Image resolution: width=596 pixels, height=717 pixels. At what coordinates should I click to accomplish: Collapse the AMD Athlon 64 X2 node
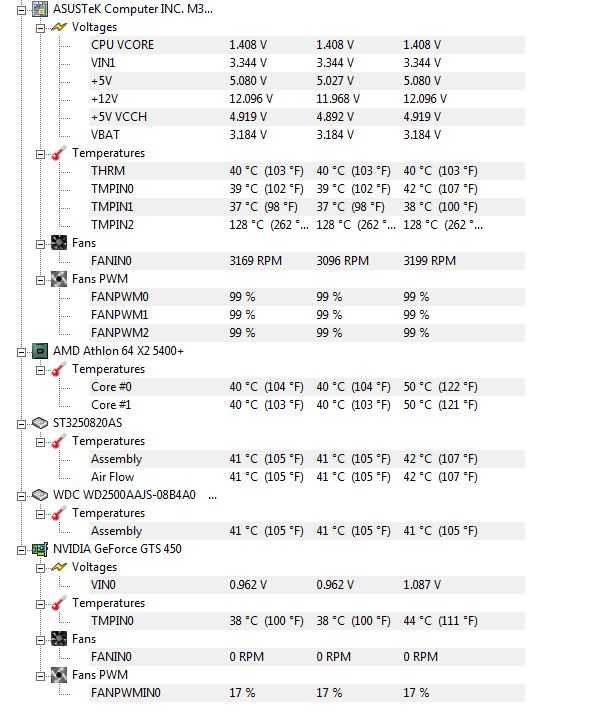point(21,352)
